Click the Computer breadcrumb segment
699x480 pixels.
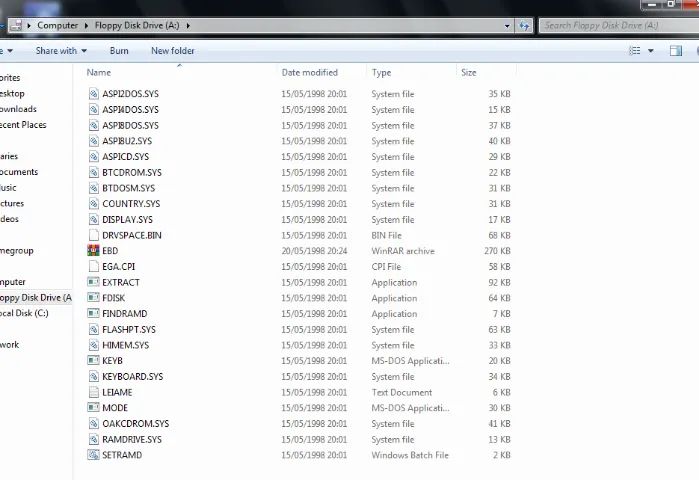point(58,25)
